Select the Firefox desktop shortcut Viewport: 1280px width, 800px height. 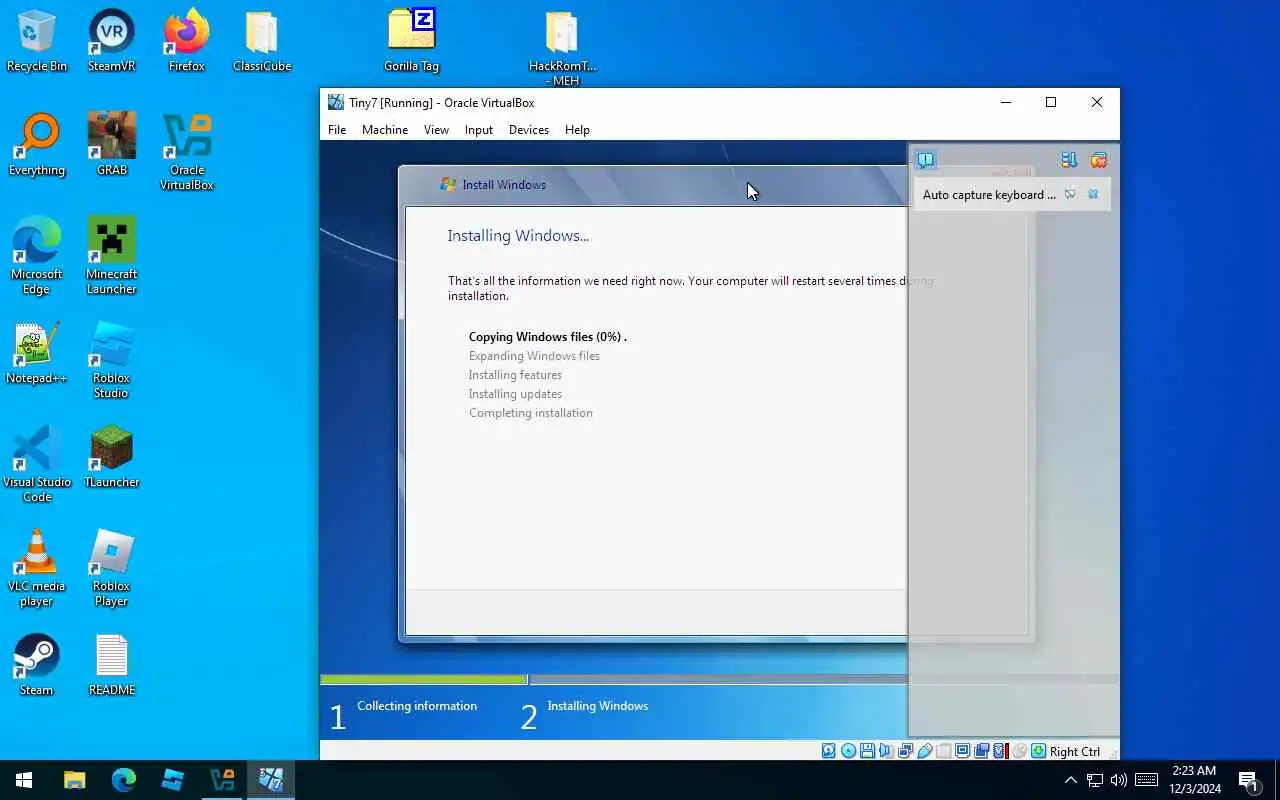(187, 41)
